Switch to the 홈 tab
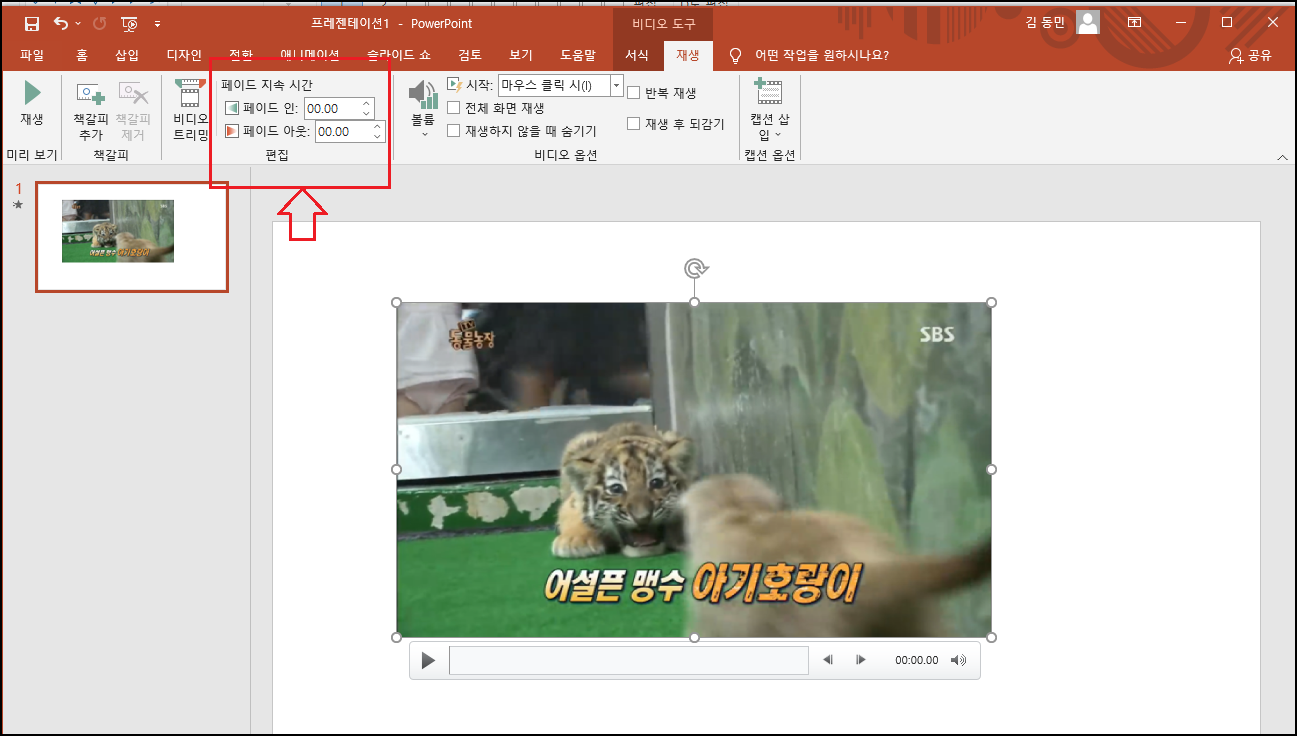Image resolution: width=1297 pixels, height=736 pixels. [82, 55]
